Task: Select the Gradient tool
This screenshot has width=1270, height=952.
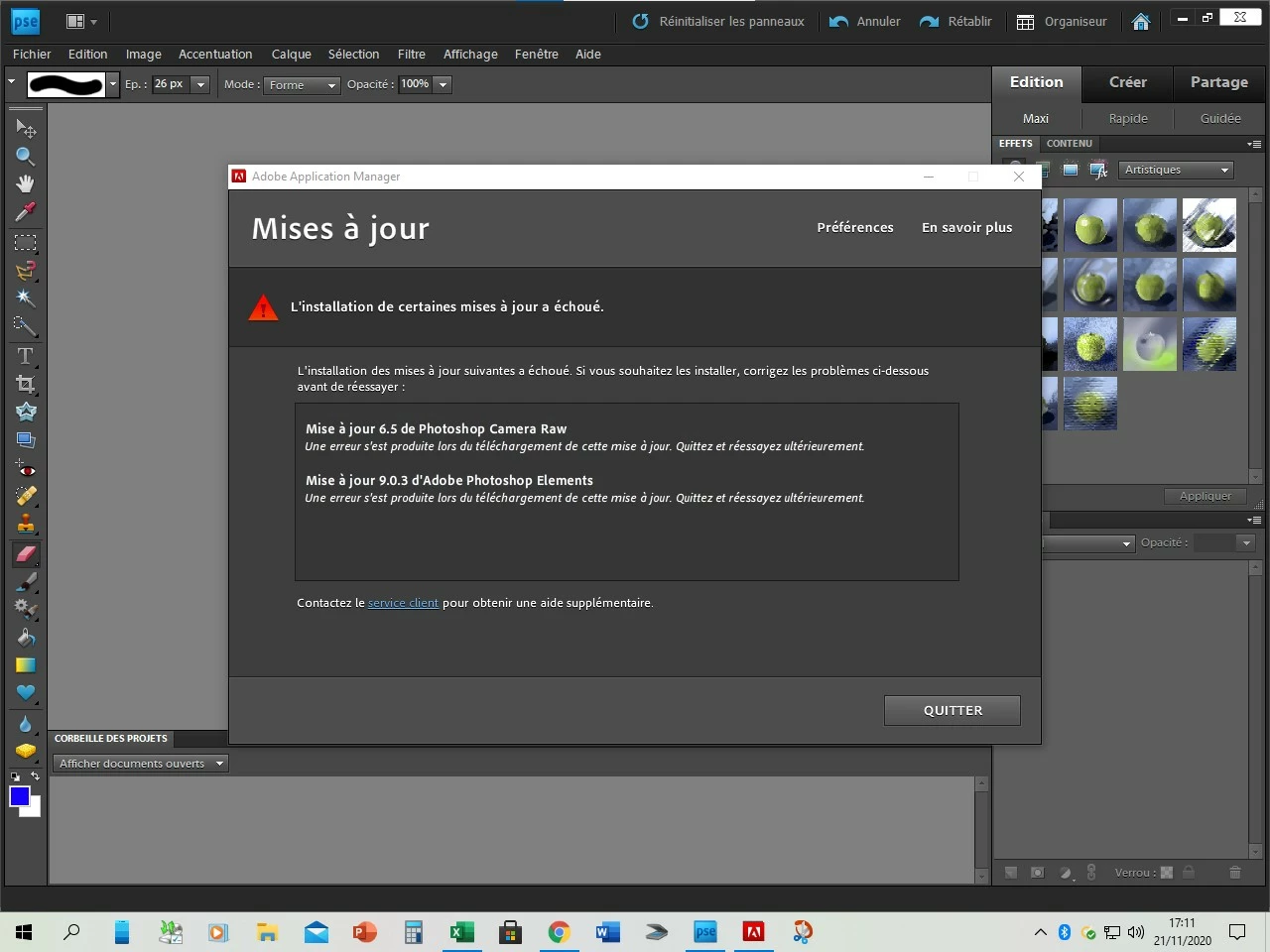Action: [26, 664]
